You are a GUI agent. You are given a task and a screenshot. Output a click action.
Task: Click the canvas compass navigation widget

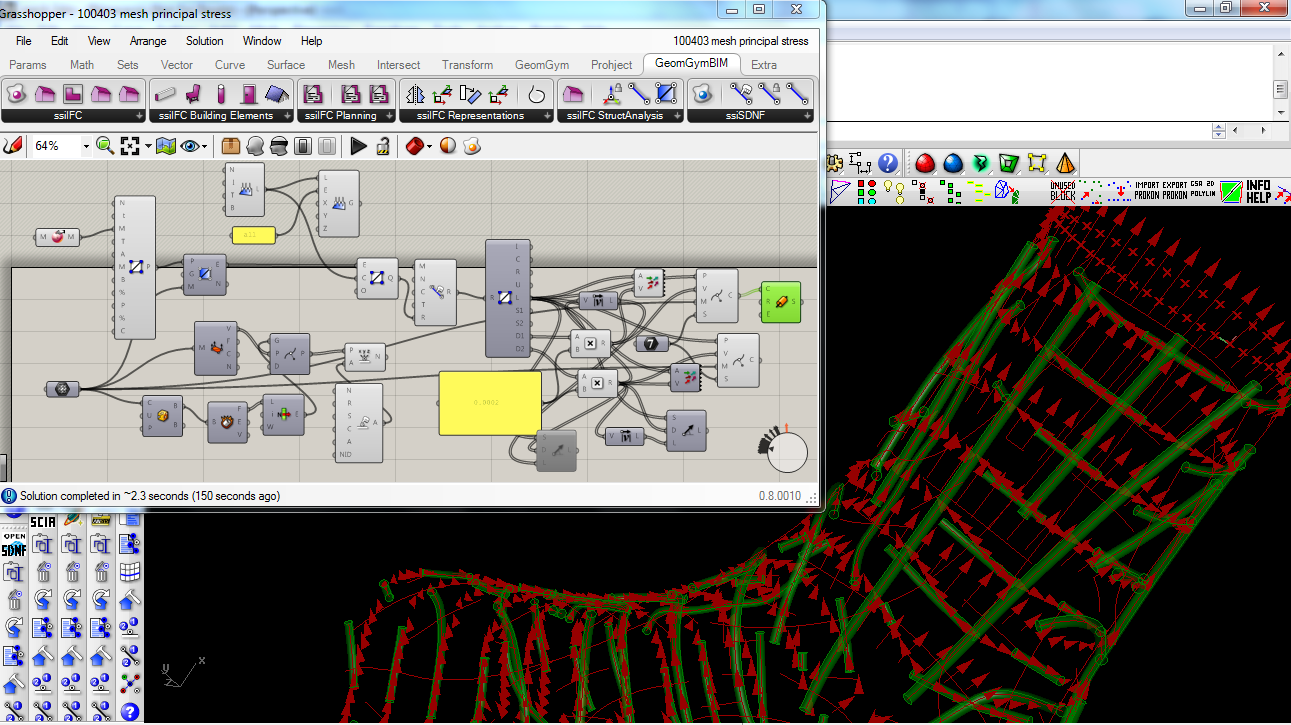[786, 450]
